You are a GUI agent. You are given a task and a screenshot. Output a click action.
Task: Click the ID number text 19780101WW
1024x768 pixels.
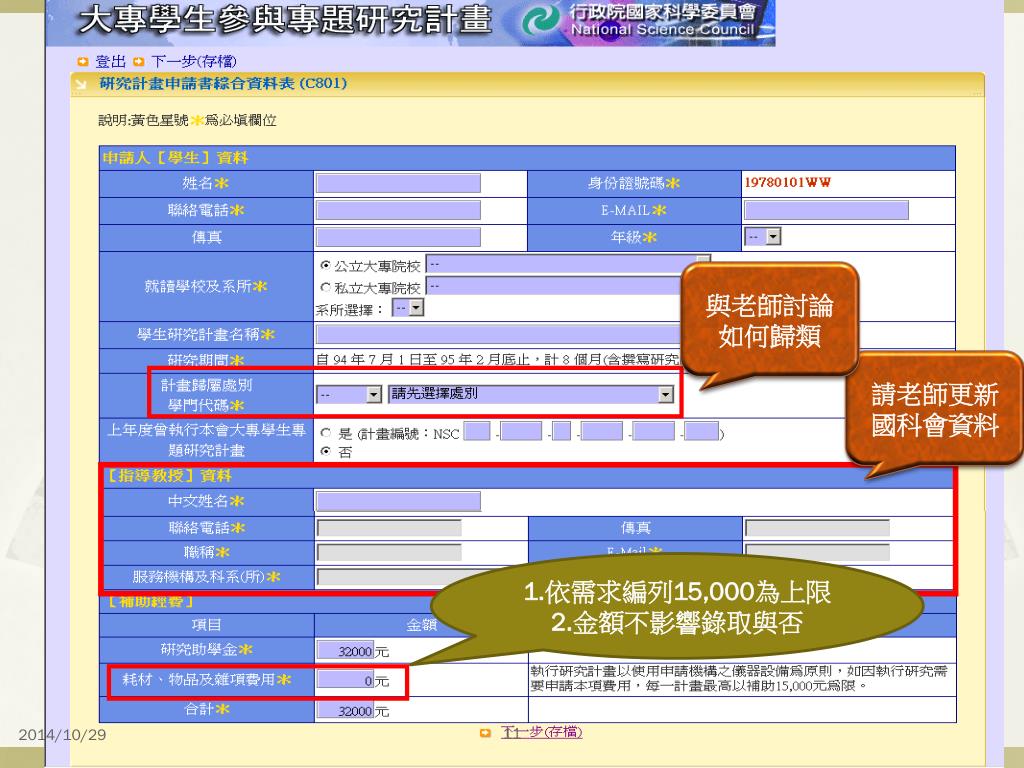(x=788, y=183)
